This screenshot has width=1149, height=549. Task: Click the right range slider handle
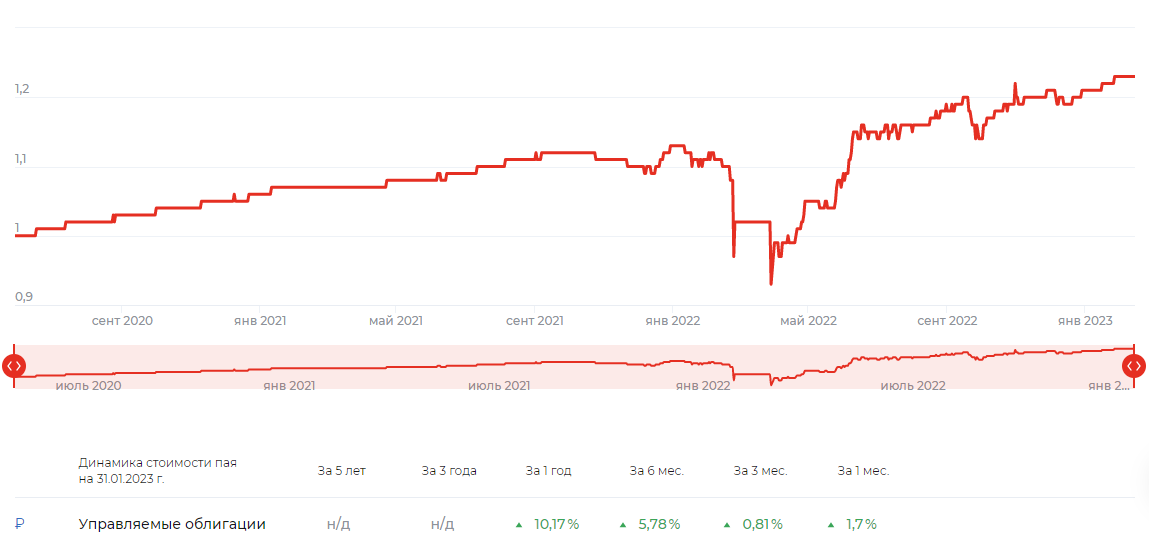[x=1134, y=366]
